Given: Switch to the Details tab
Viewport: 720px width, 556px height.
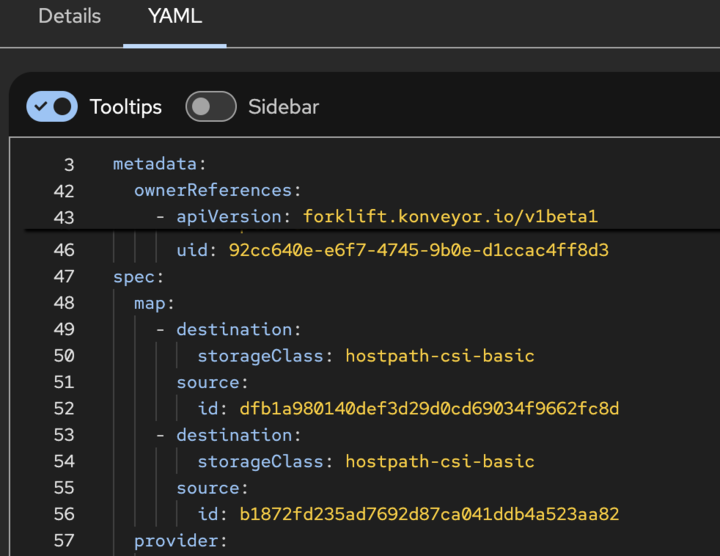Looking at the screenshot, I should coord(69,17).
